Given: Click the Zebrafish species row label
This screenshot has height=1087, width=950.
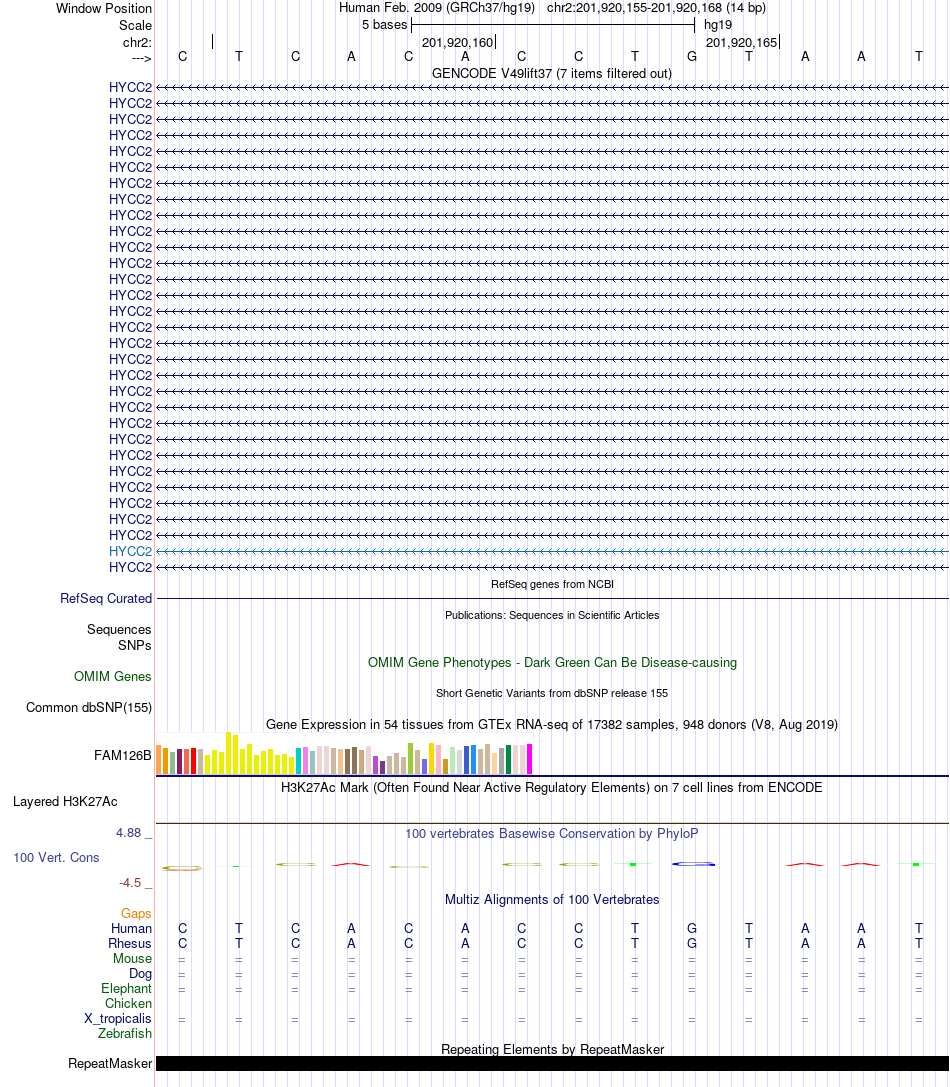Looking at the screenshot, I should [x=125, y=1033].
